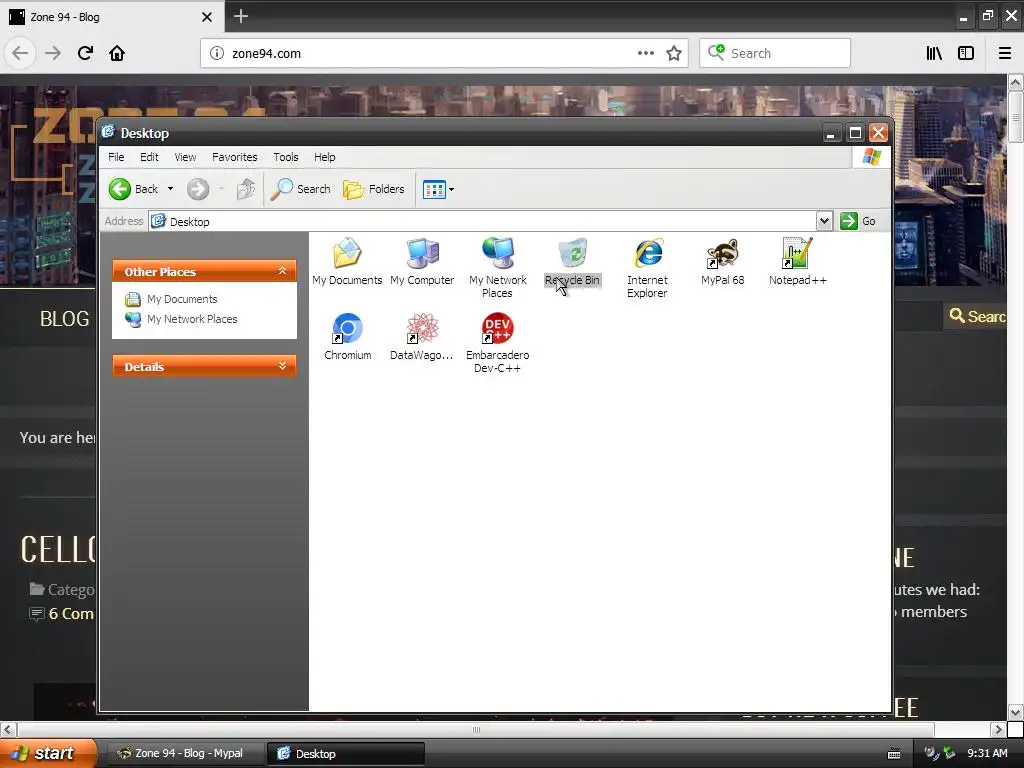Open the File menu
Viewport: 1024px width, 768px height.
point(116,157)
